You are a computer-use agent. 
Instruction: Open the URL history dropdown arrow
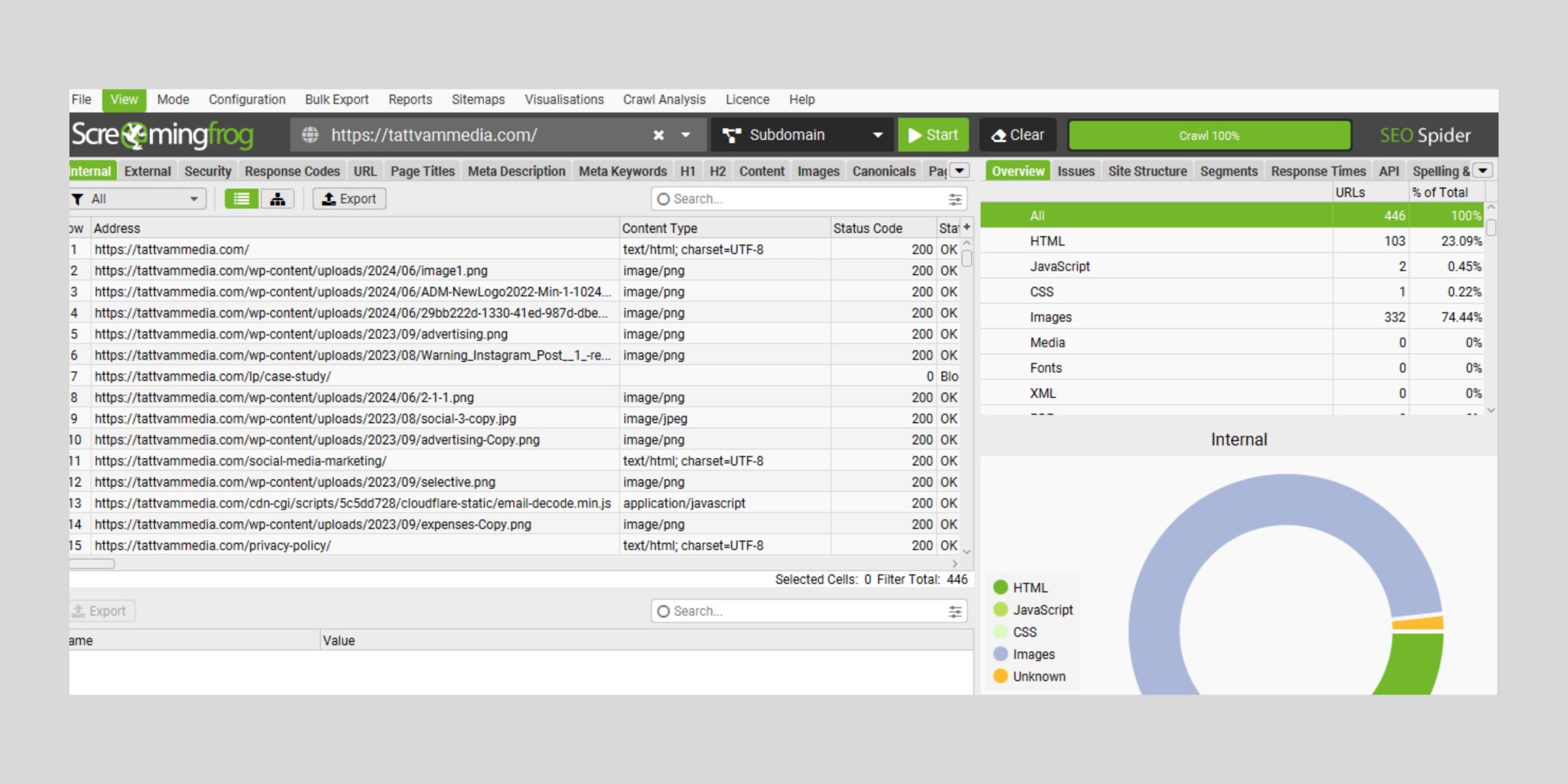click(x=686, y=135)
